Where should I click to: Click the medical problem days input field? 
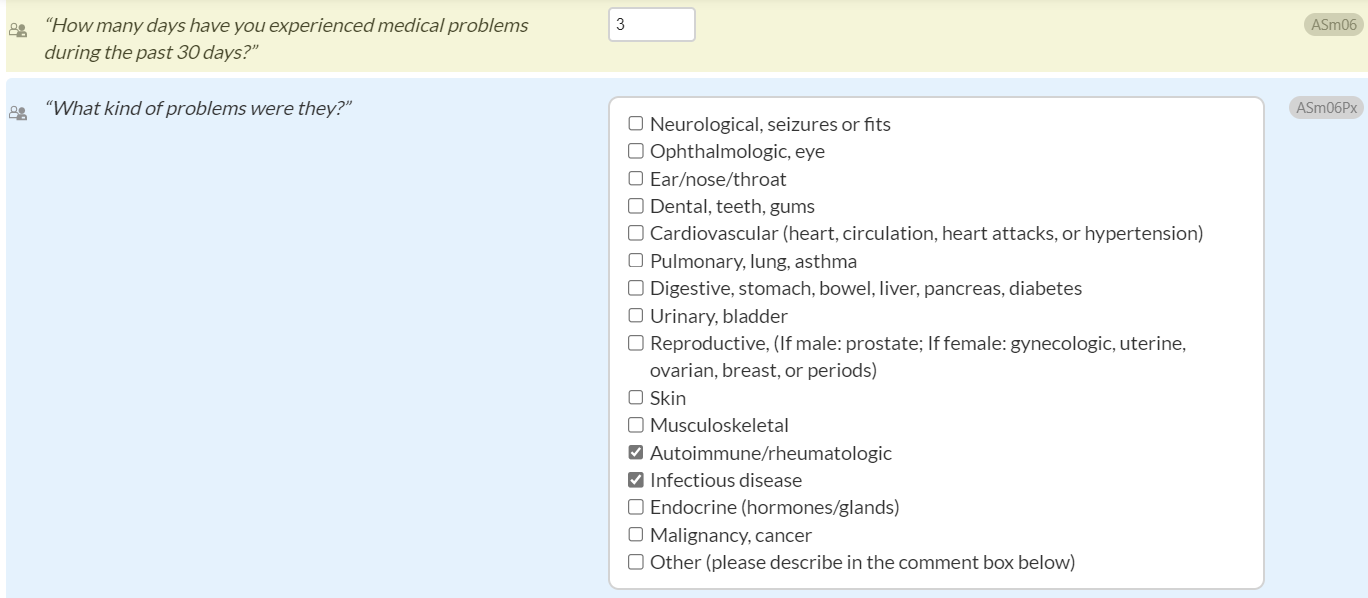coord(651,25)
